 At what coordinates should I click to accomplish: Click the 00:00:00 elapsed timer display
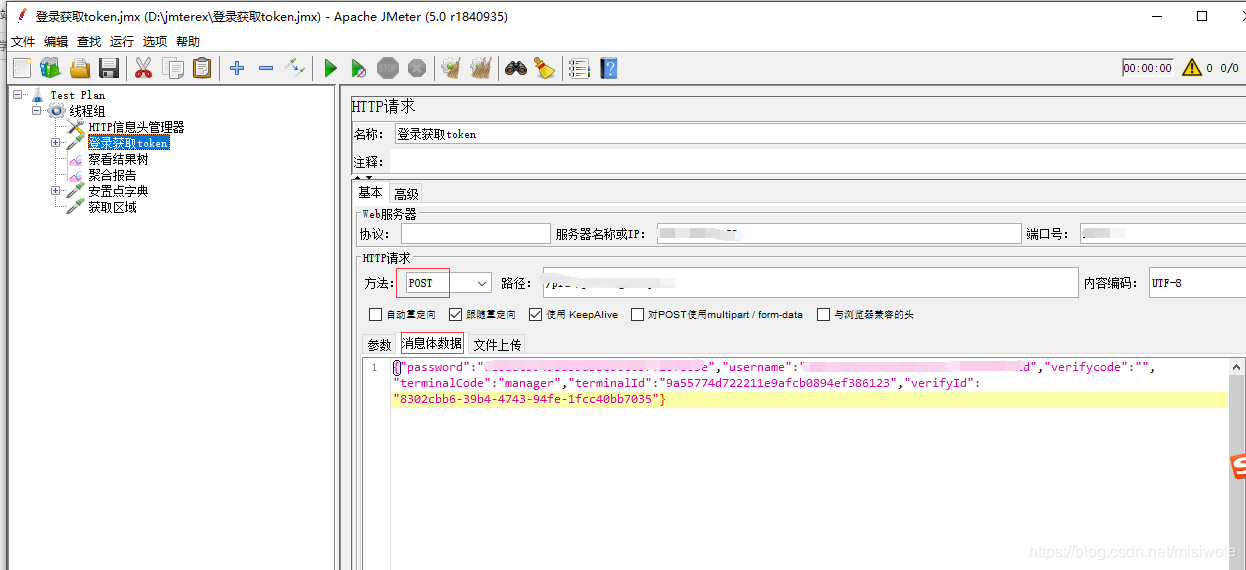1147,68
